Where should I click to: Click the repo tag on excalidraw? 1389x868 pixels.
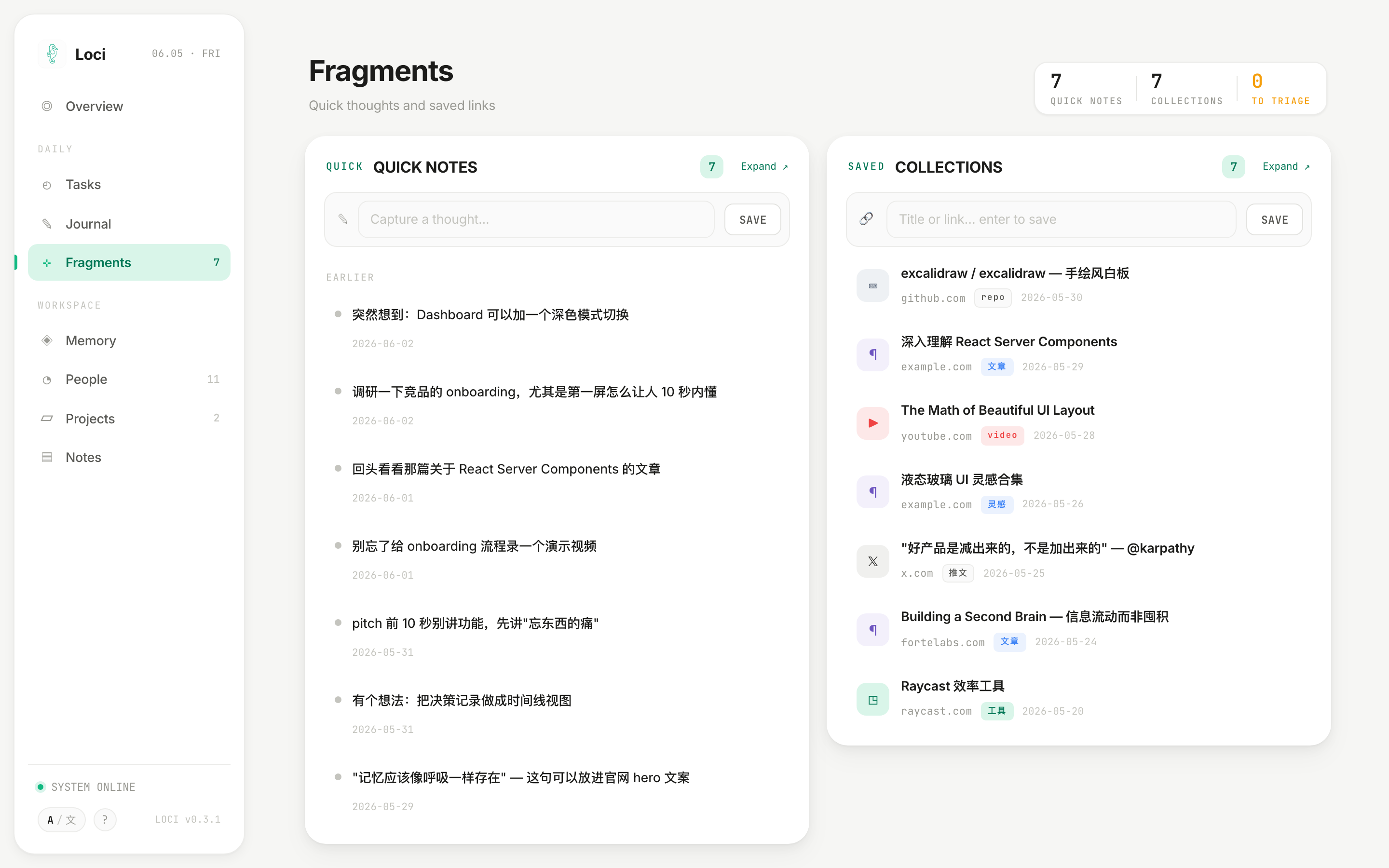coord(993,298)
